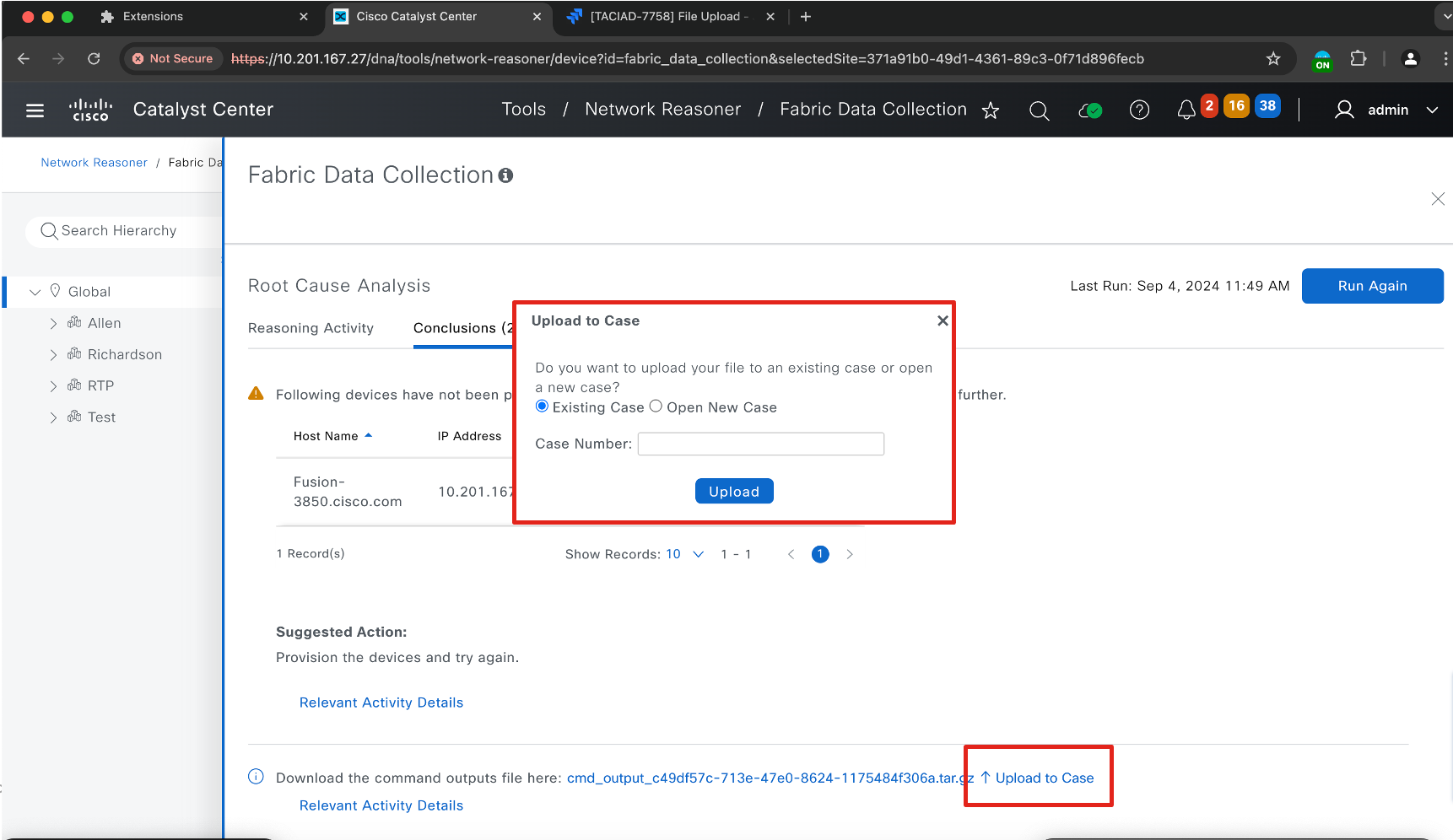Open the global search magnifier
1453x840 pixels.
point(1040,110)
